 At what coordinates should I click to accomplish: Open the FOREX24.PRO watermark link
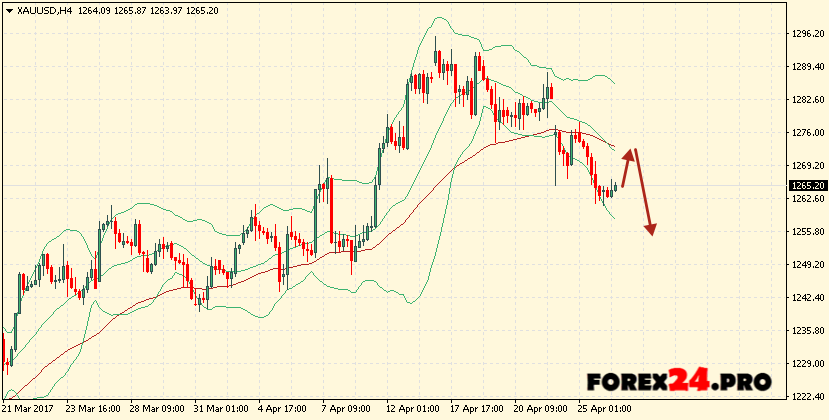[x=678, y=381]
